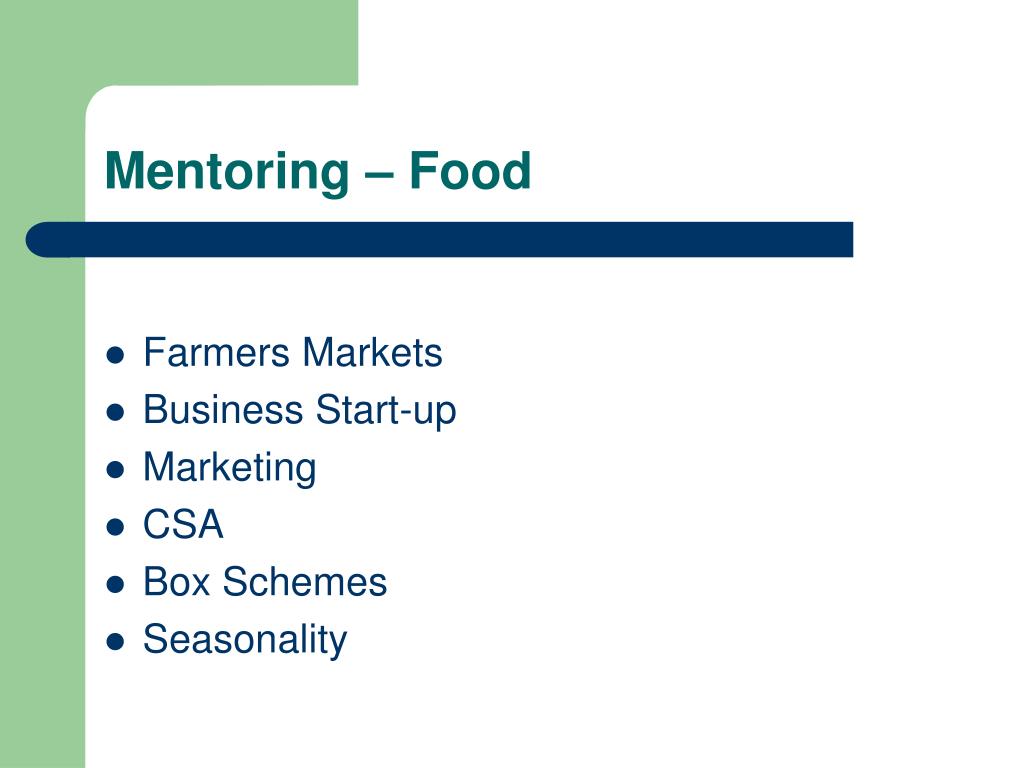The height and width of the screenshot is (768, 1024).
Task: Click the bullet dot beside CSA
Action: coord(115,527)
